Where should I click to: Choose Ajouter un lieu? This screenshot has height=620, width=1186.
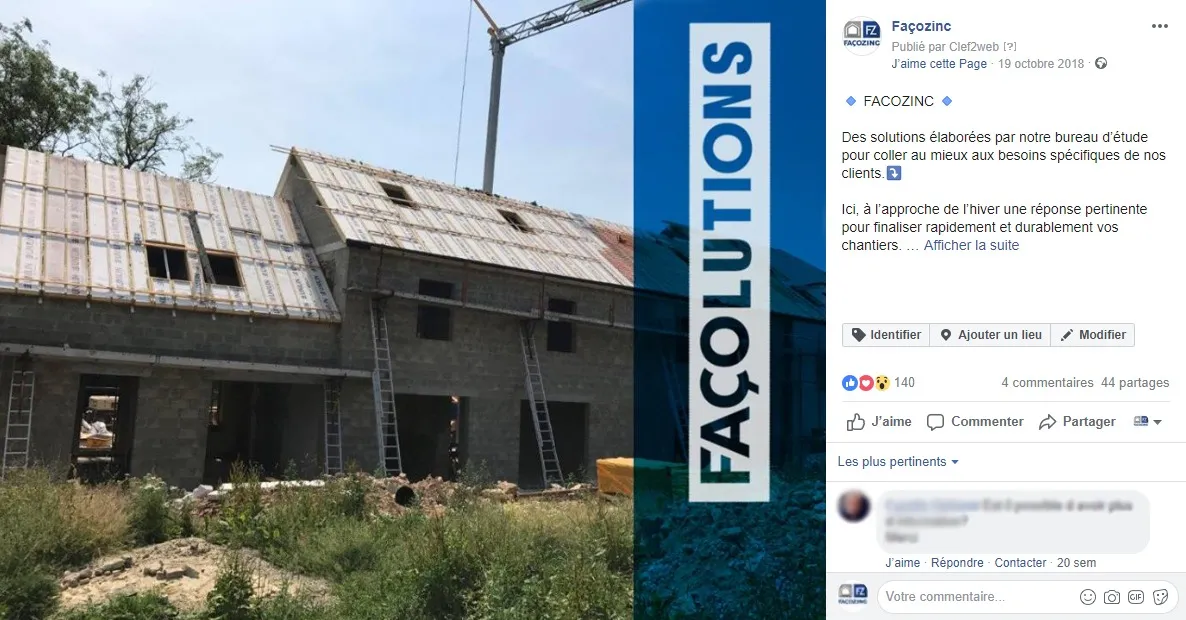click(990, 335)
